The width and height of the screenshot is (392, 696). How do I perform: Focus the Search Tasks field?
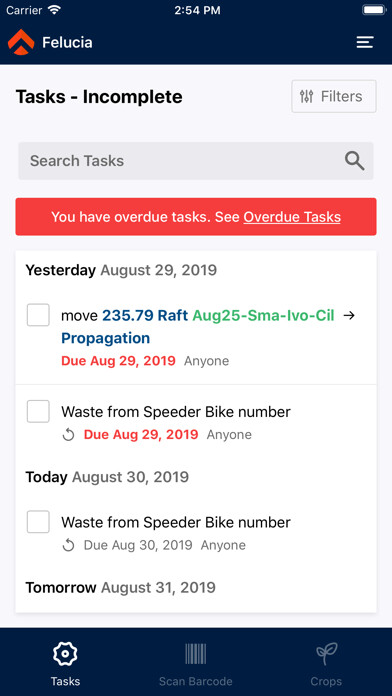[x=196, y=161]
